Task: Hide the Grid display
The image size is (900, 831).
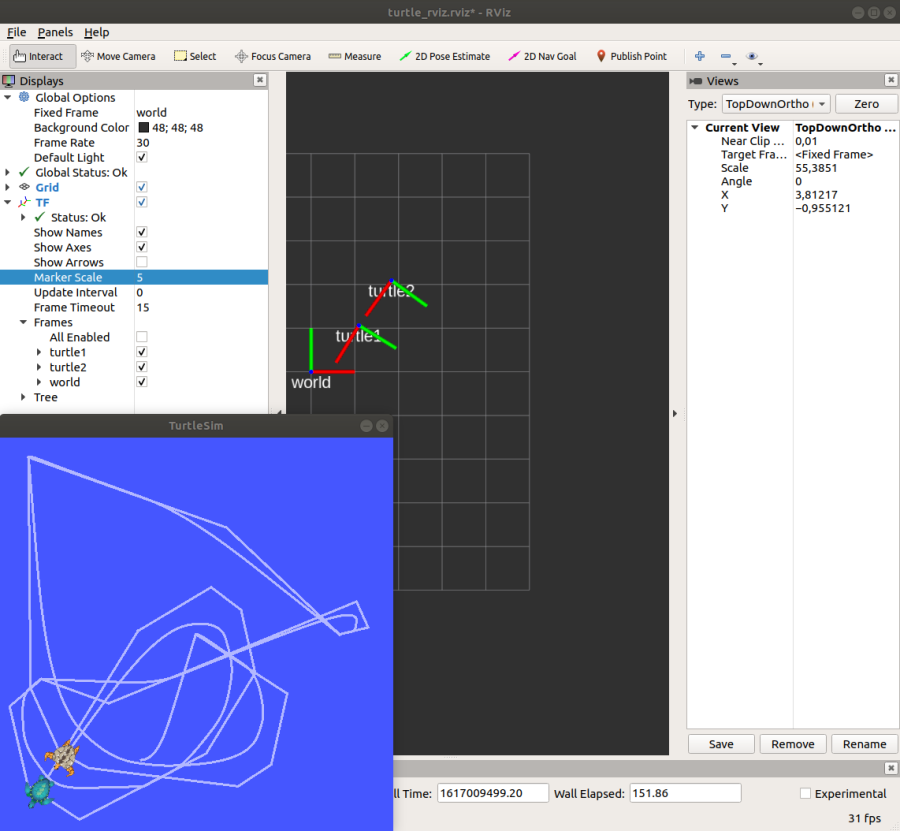Action: (142, 187)
